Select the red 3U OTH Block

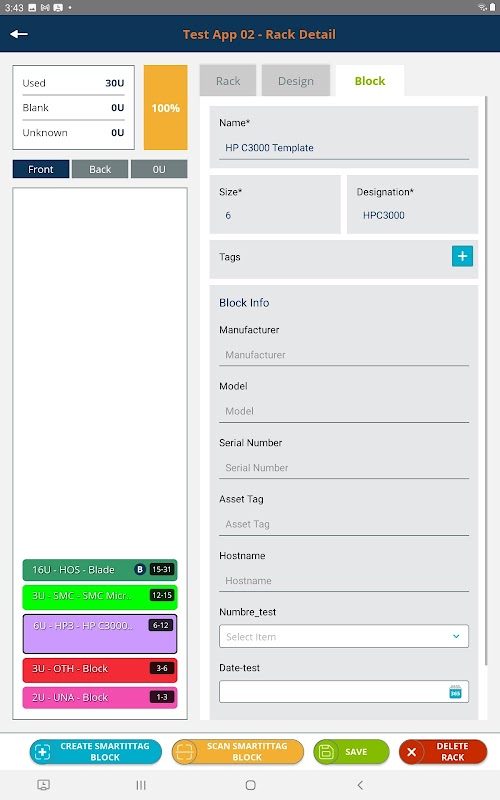[100, 670]
